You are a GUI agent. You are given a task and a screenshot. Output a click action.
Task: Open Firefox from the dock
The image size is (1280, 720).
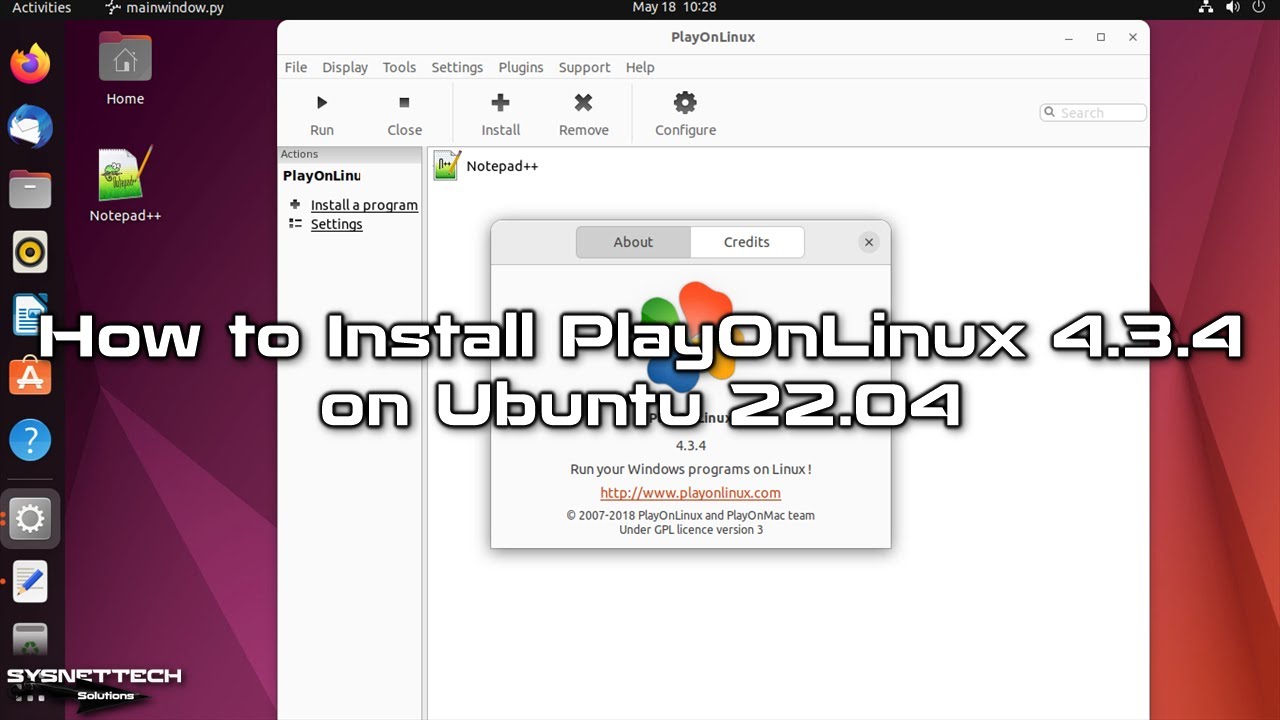coord(30,65)
